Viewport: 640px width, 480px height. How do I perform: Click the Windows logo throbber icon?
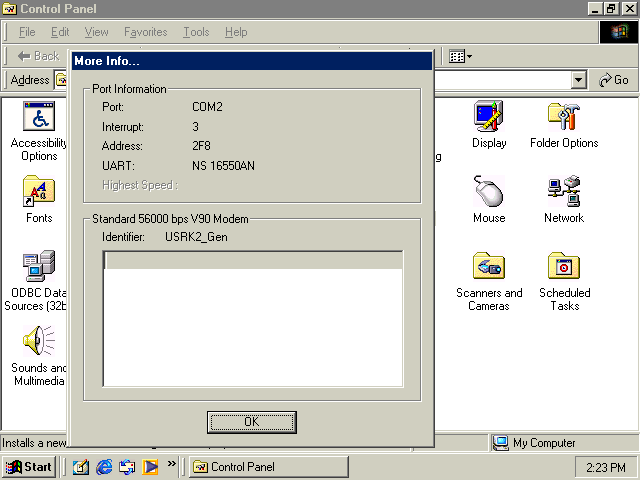tap(619, 32)
